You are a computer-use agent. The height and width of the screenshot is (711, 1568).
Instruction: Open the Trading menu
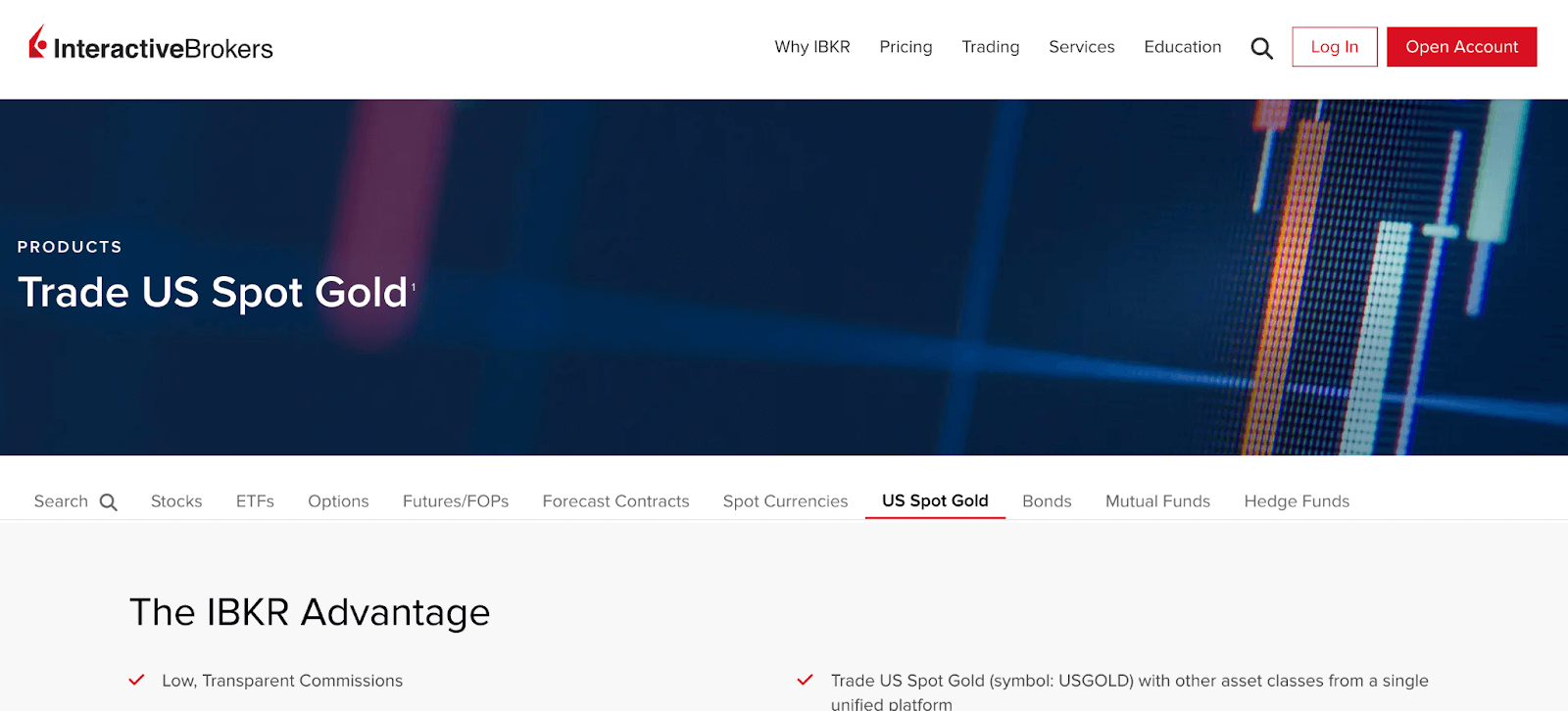(x=991, y=47)
